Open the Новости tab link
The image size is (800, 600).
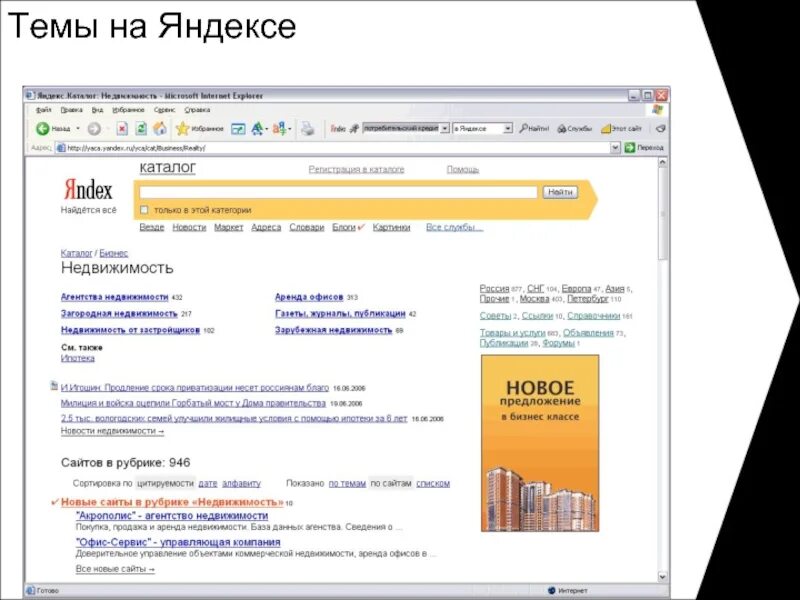click(x=189, y=227)
